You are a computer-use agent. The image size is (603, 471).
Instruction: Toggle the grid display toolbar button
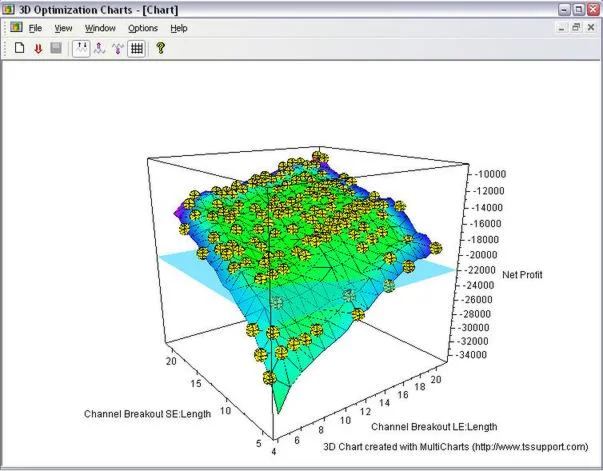tap(137, 48)
